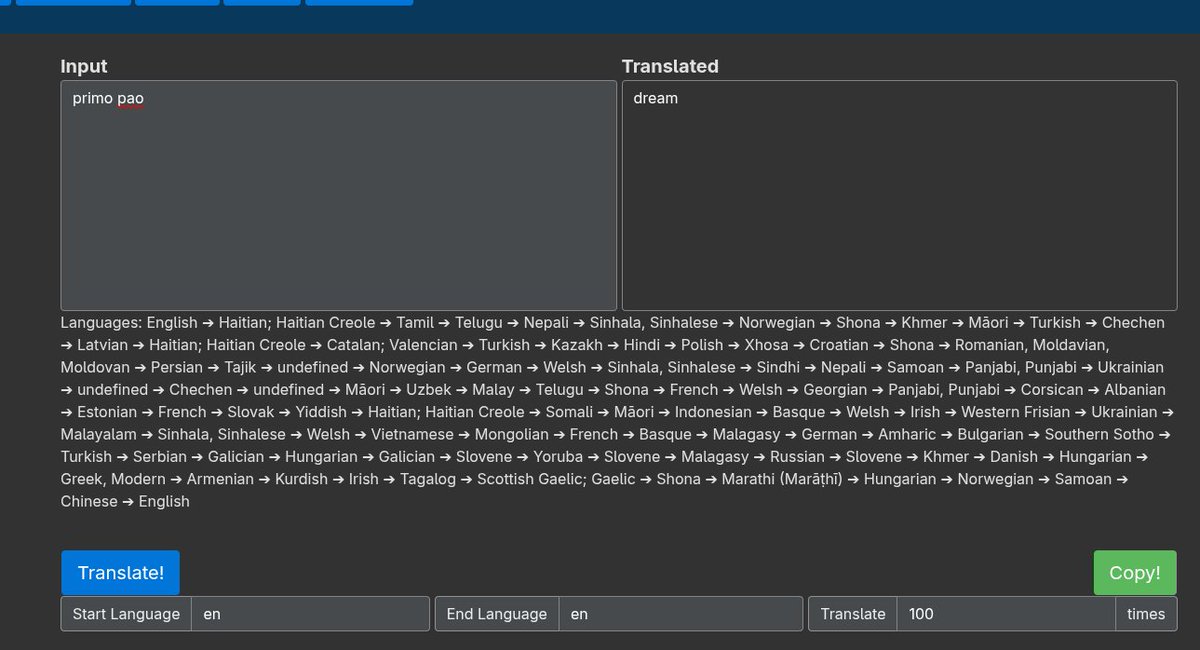Click the blue Translate! button
This screenshot has height=650, width=1200.
(x=120, y=573)
